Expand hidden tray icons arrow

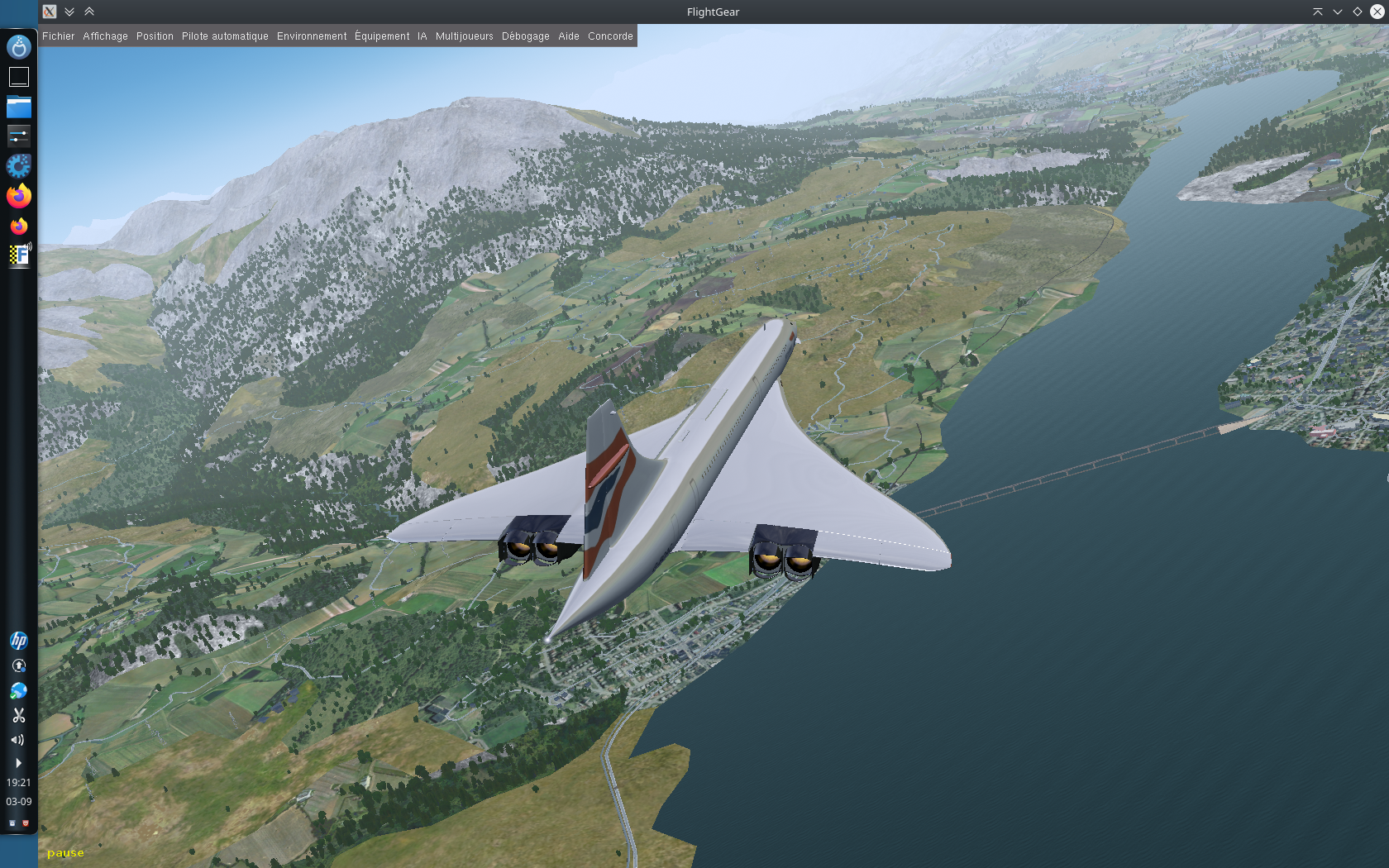pyautogui.click(x=18, y=762)
